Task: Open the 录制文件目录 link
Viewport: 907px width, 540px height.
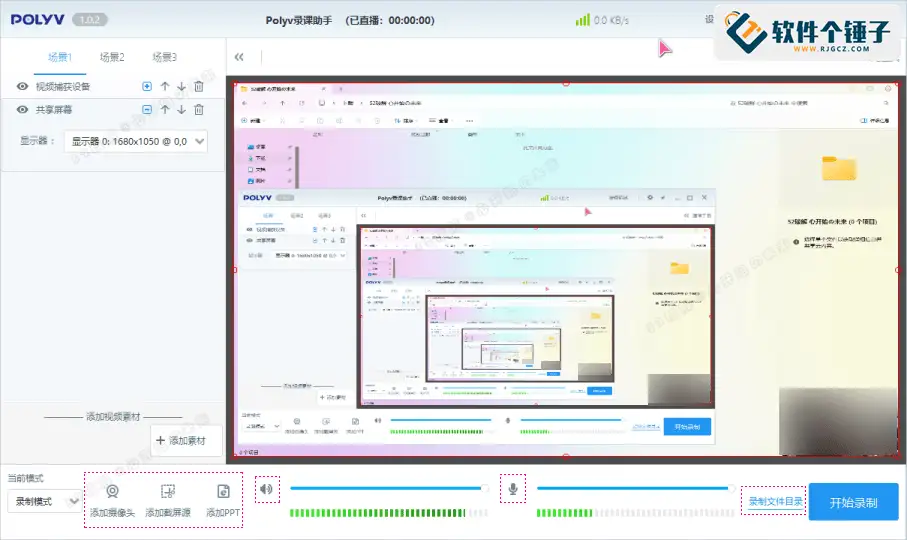Action: [775, 501]
